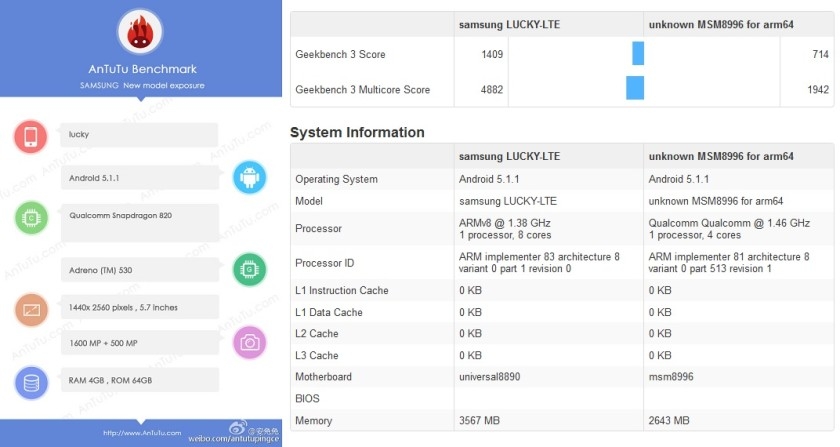Screen dimensions: 840x447
Task: Click the Geekbench 3 Score comparison bar
Action: (x=638, y=54)
